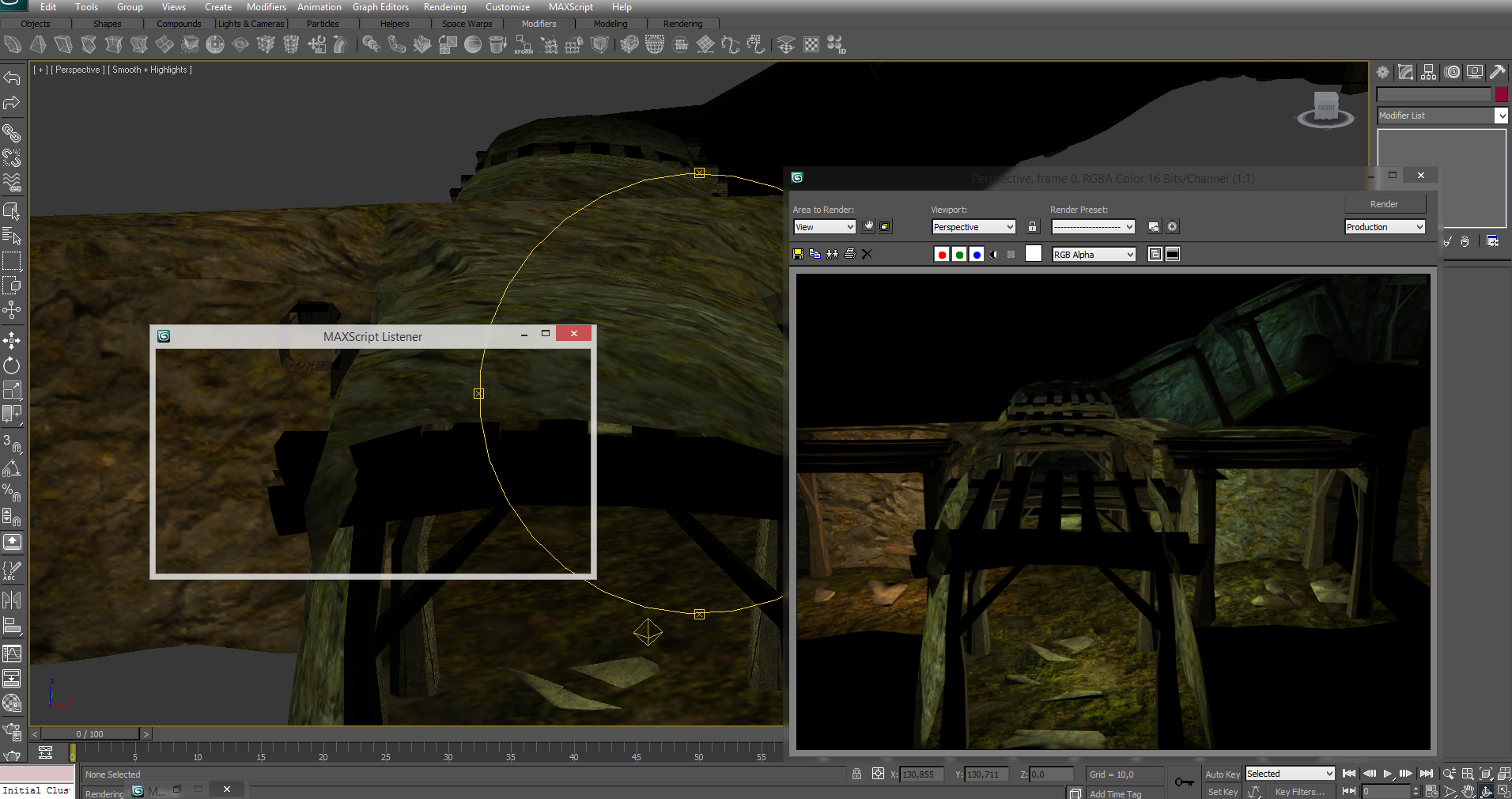Toggle the viewport lock in render window
Image resolution: width=1512 pixels, height=799 pixels.
1032,227
